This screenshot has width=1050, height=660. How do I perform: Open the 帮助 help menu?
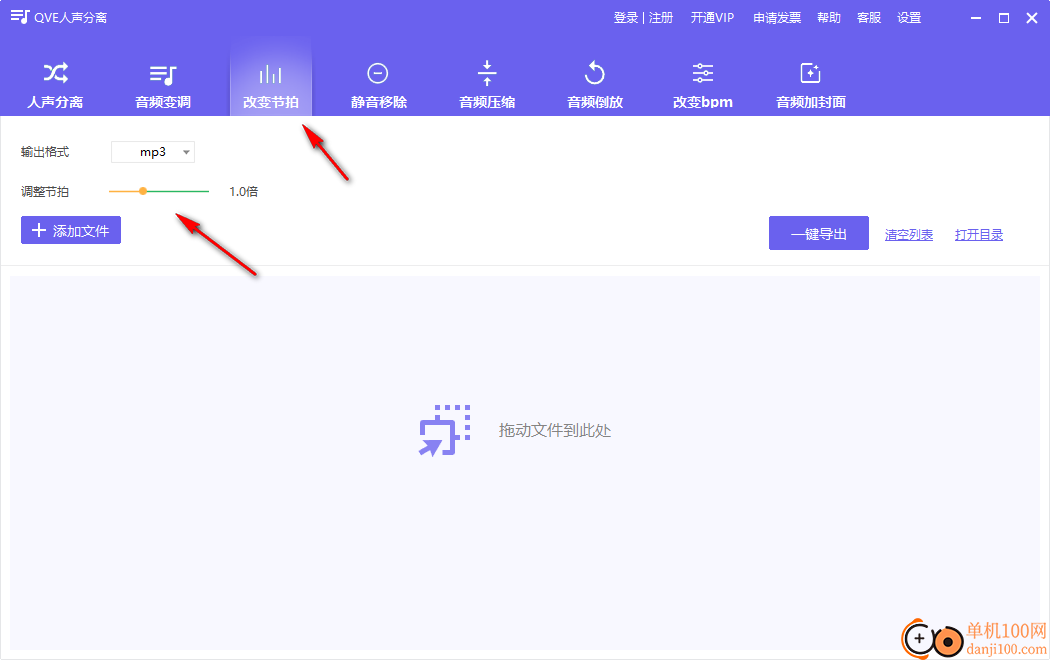point(828,18)
